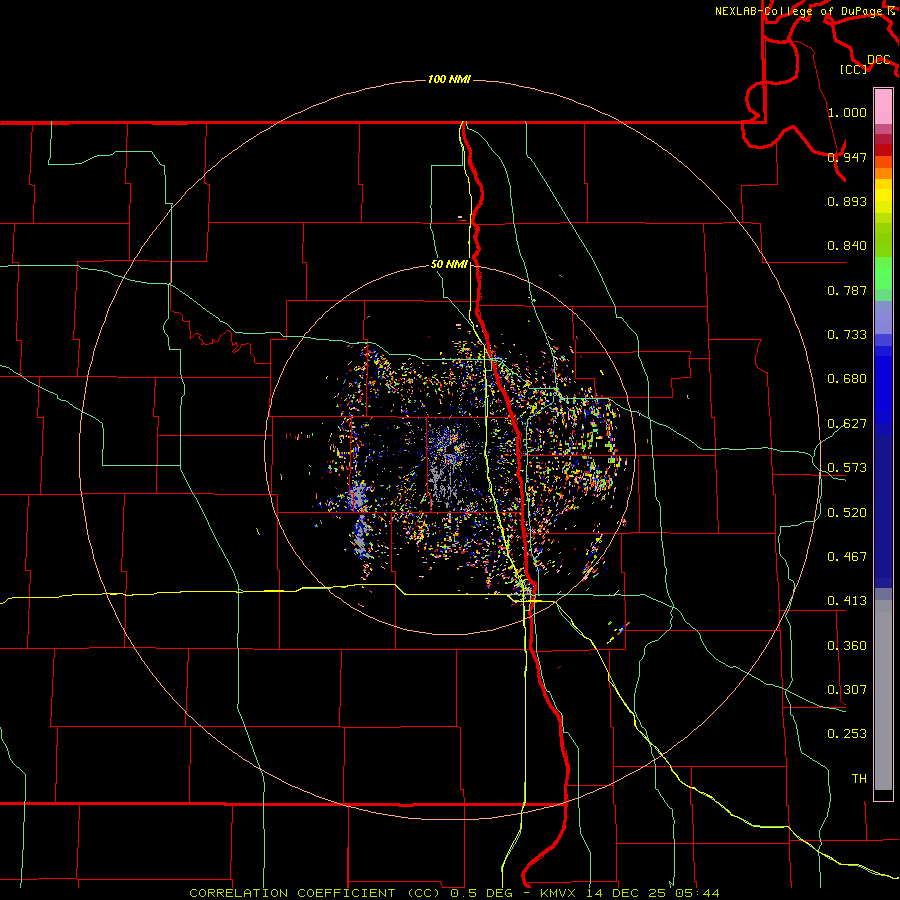Select the 0.893 scale value
Viewport: 900px width, 900px height.
coord(847,201)
